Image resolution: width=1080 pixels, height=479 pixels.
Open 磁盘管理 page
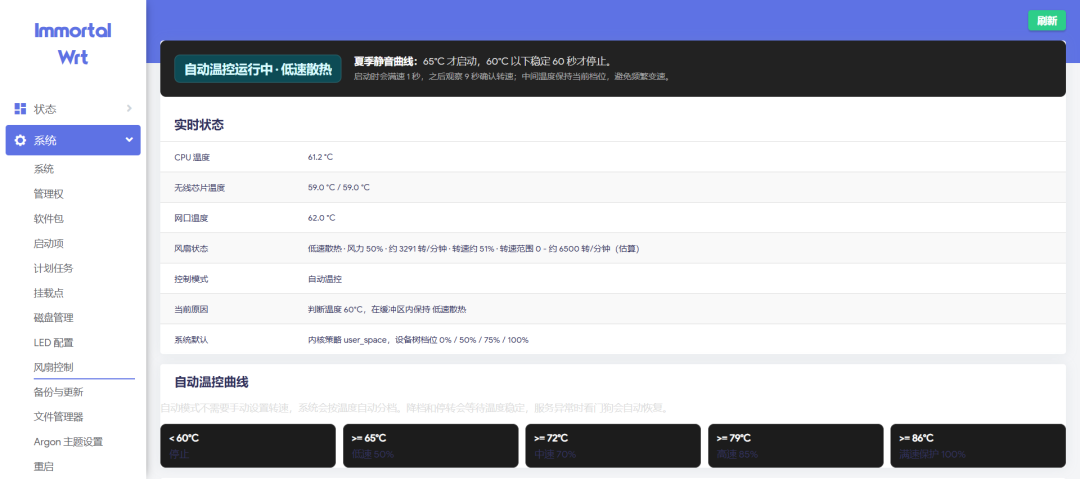click(x=53, y=318)
